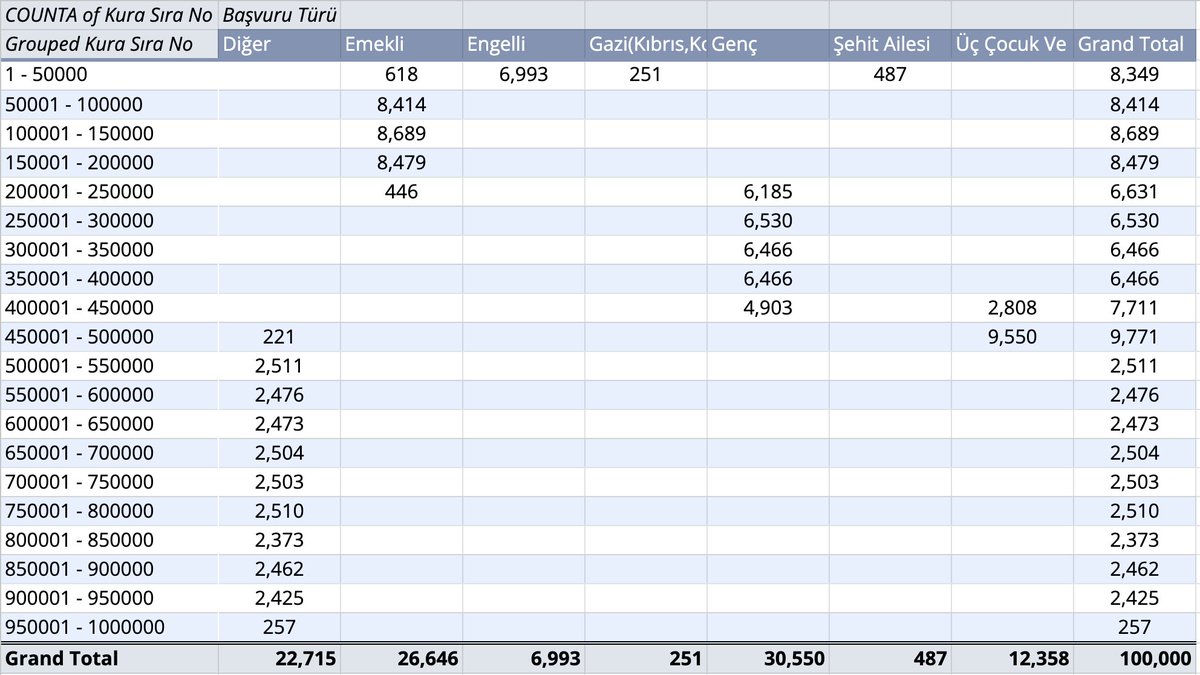Select row label '200001 - 250000'

pyautogui.click(x=109, y=191)
